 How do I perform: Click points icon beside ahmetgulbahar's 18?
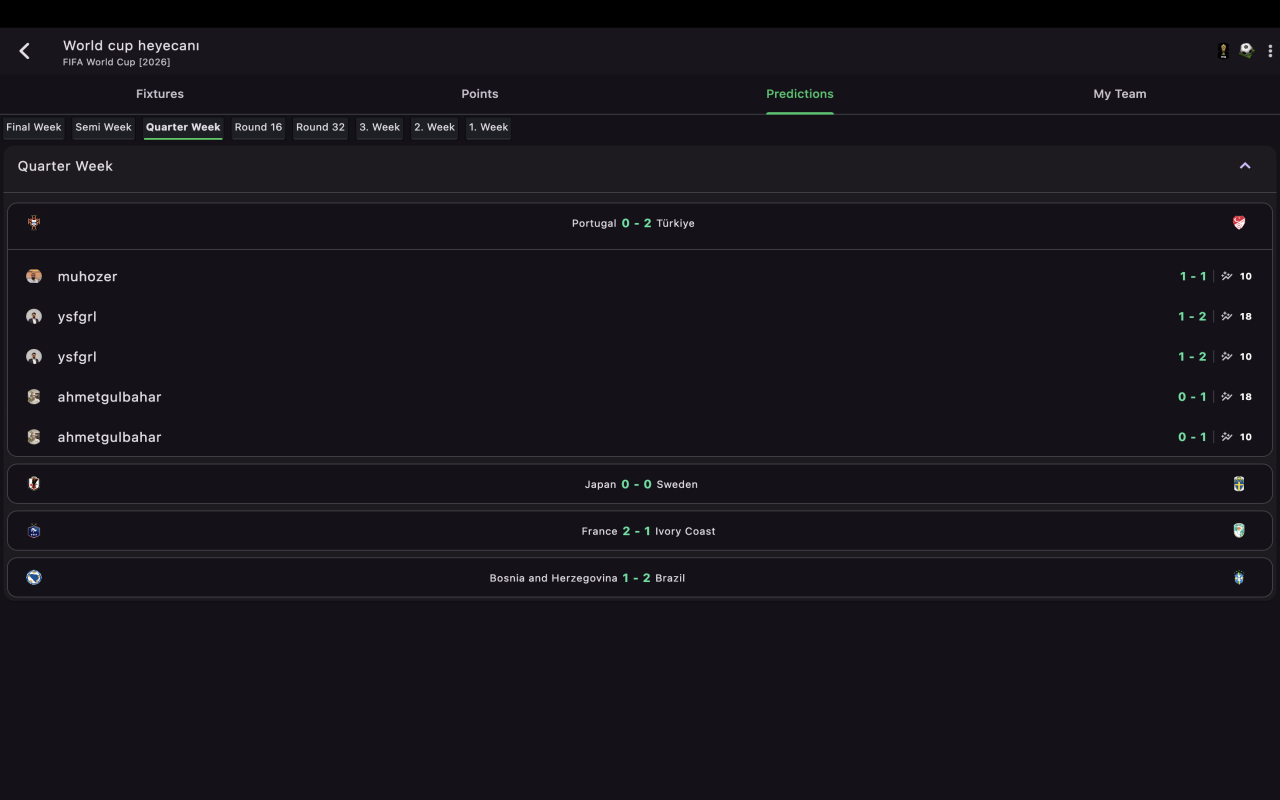1227,396
